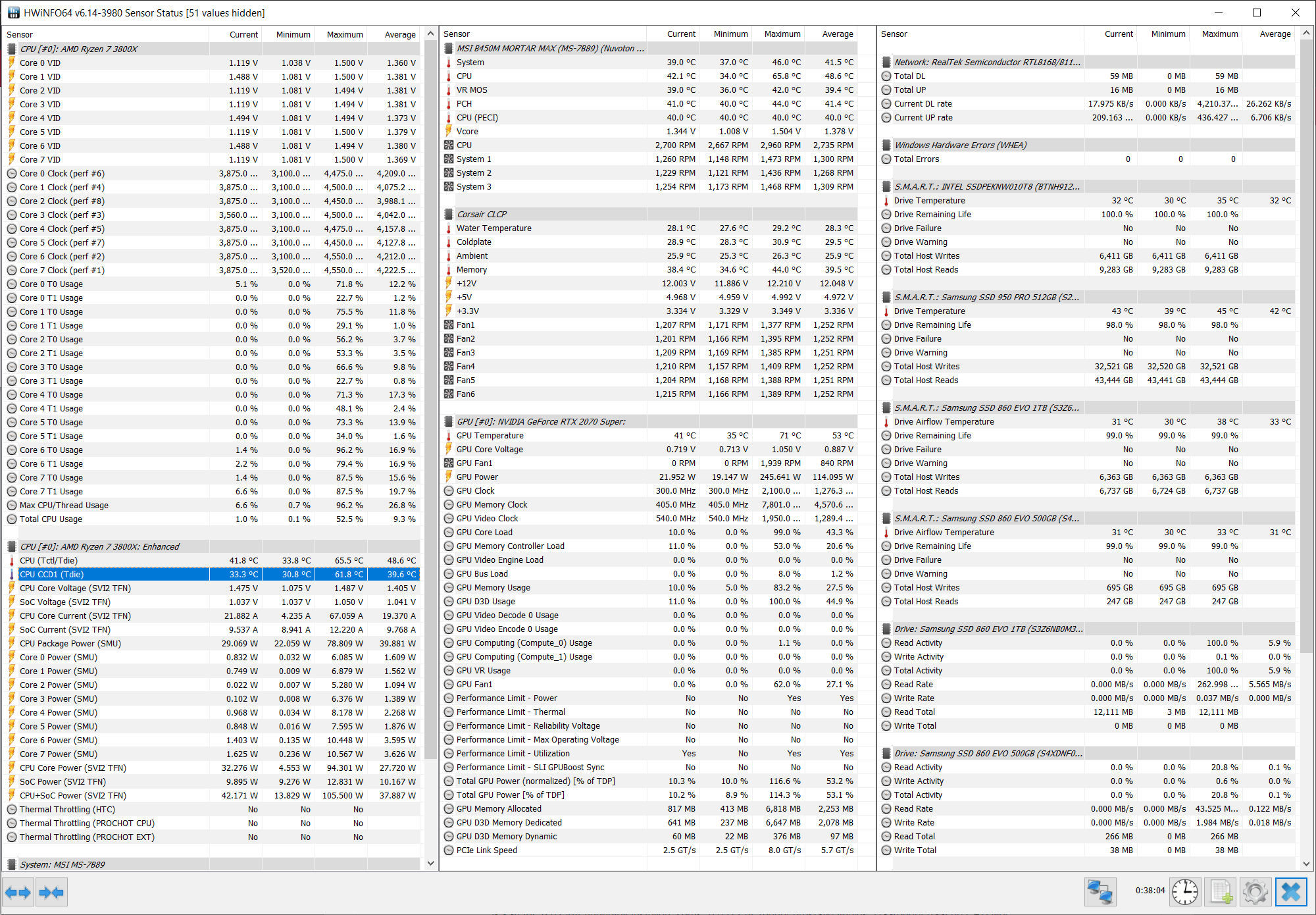1316x915 pixels.
Task: Select CPU+SoC Power (SVI2 TFN) row
Action: pos(212,796)
